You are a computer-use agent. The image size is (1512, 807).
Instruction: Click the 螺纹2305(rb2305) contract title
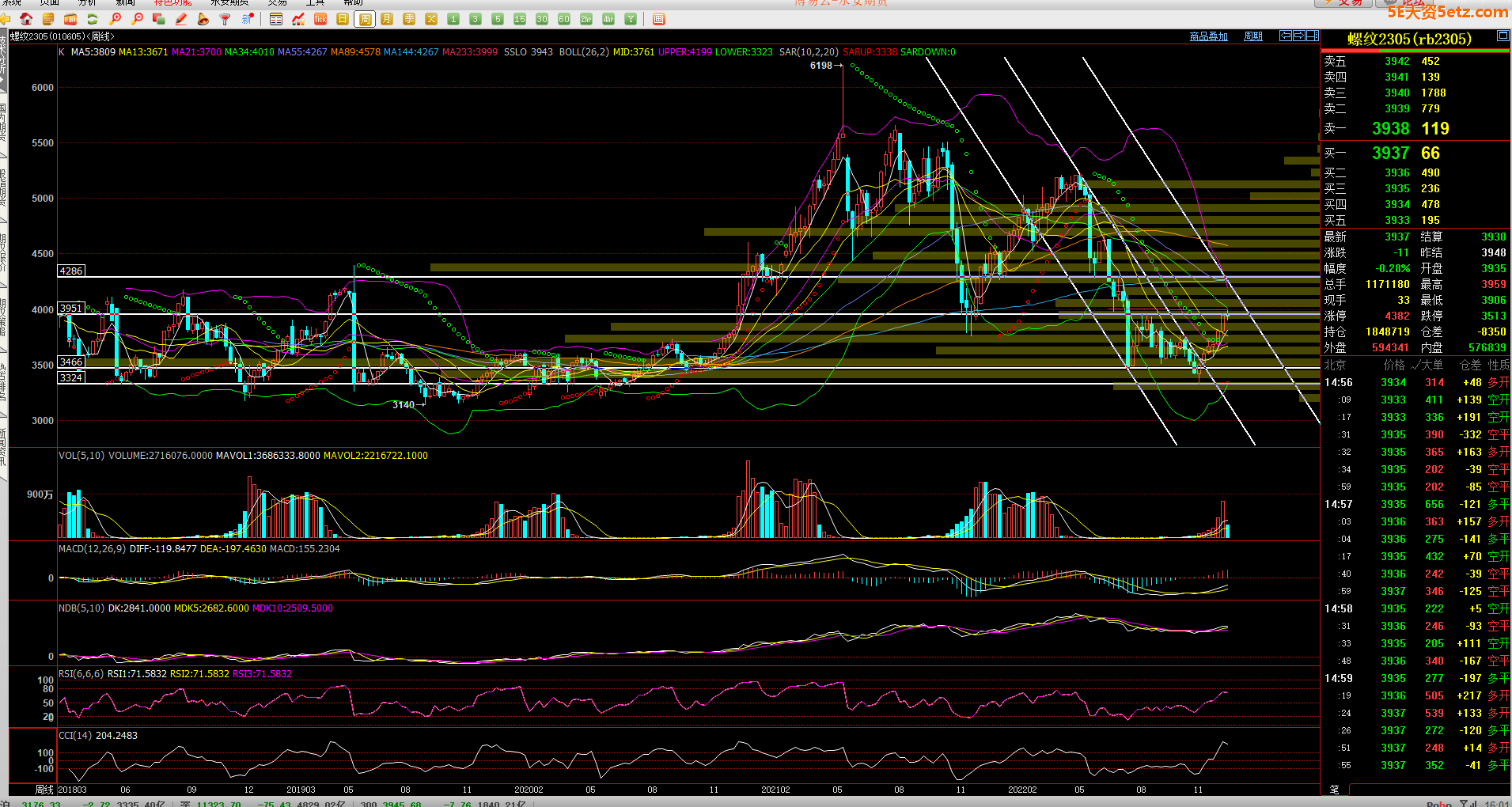coord(1409,39)
